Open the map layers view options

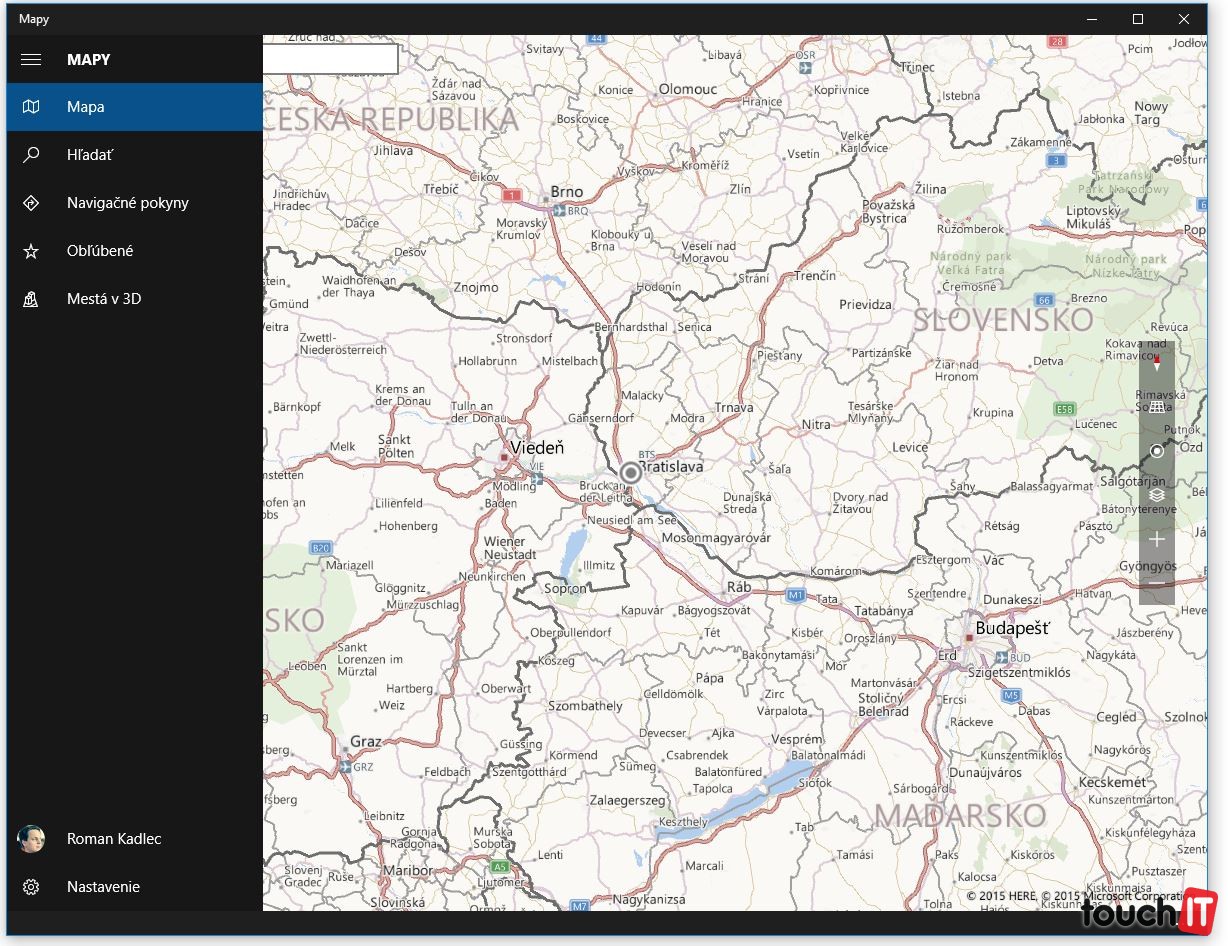(x=1157, y=495)
